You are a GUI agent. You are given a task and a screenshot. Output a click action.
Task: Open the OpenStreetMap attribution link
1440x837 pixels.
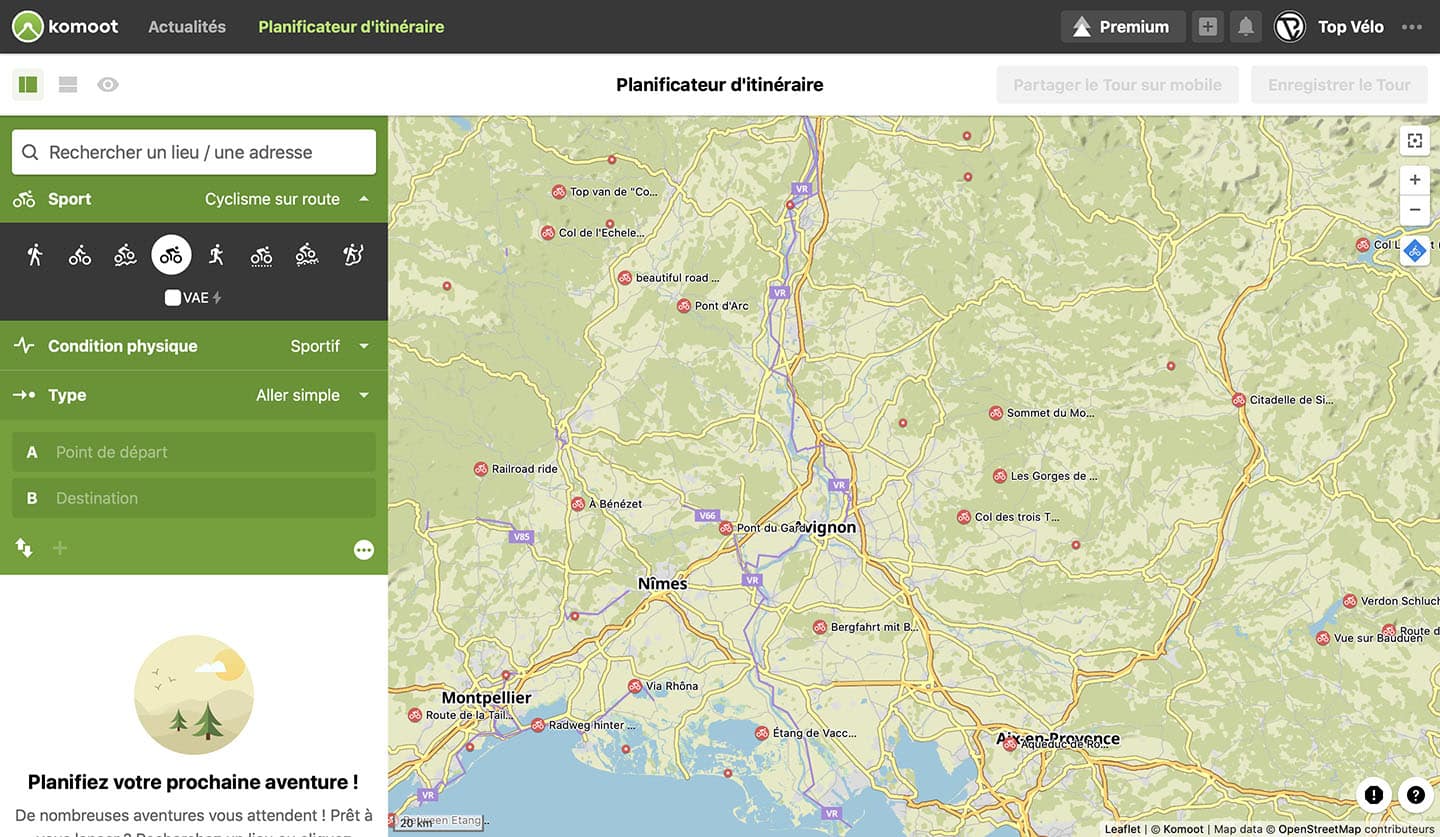point(1319,829)
